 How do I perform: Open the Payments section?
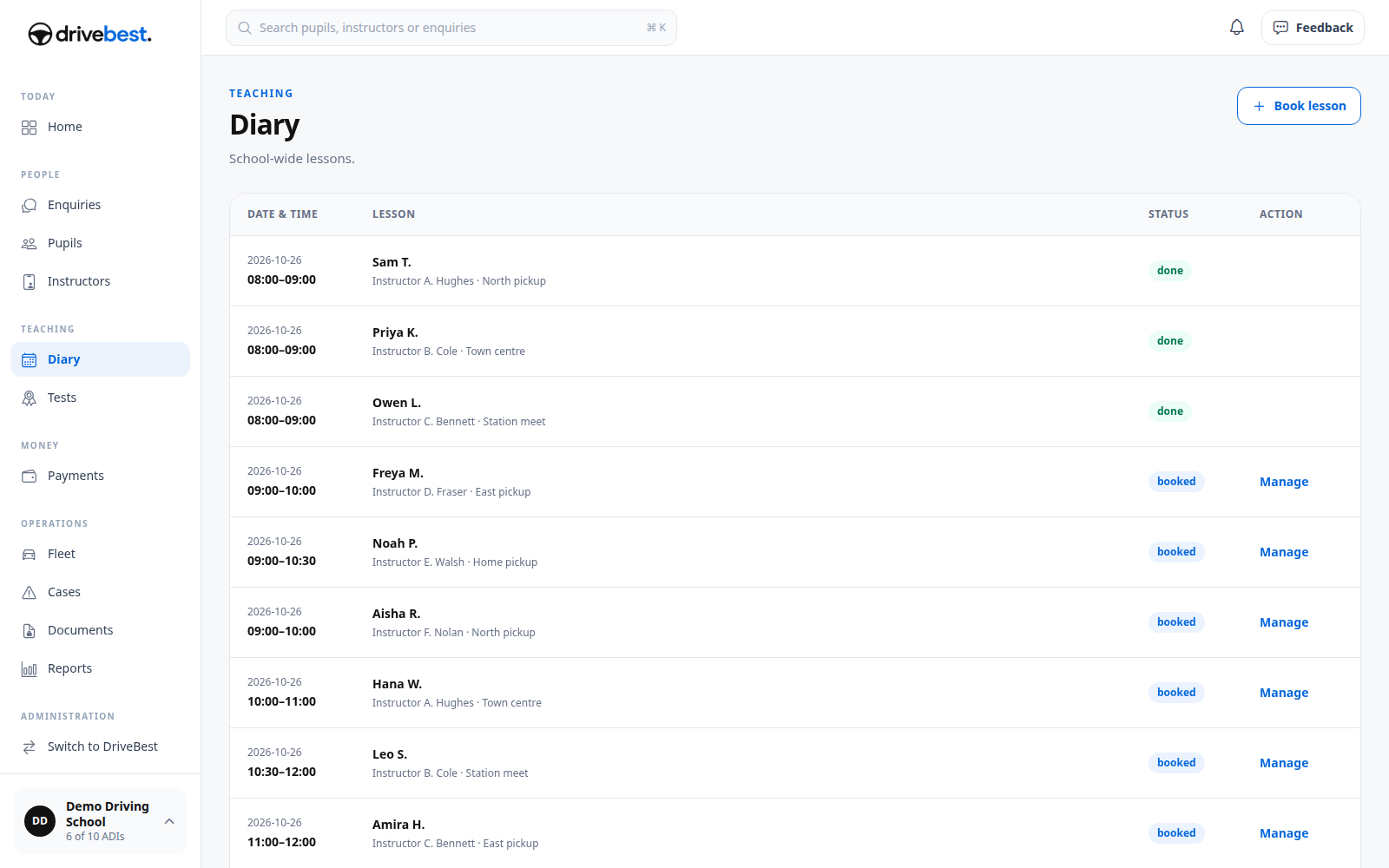(x=100, y=476)
